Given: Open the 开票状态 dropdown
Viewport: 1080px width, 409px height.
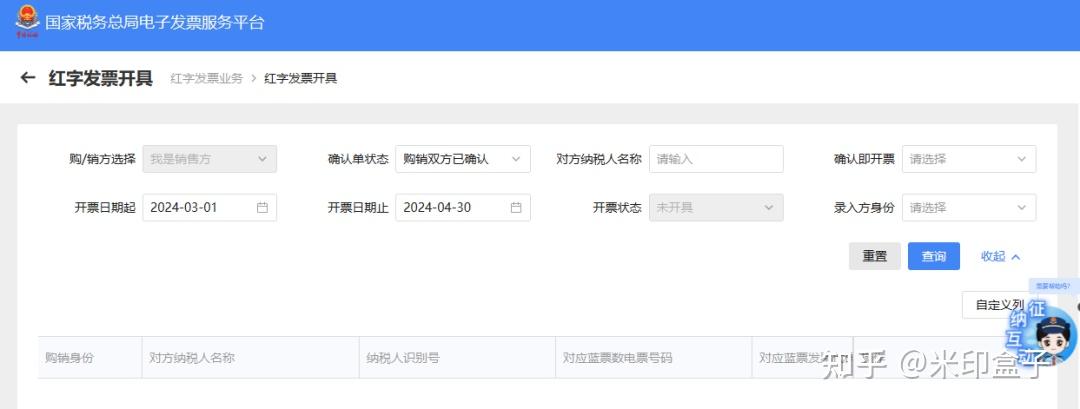Looking at the screenshot, I should [716, 207].
